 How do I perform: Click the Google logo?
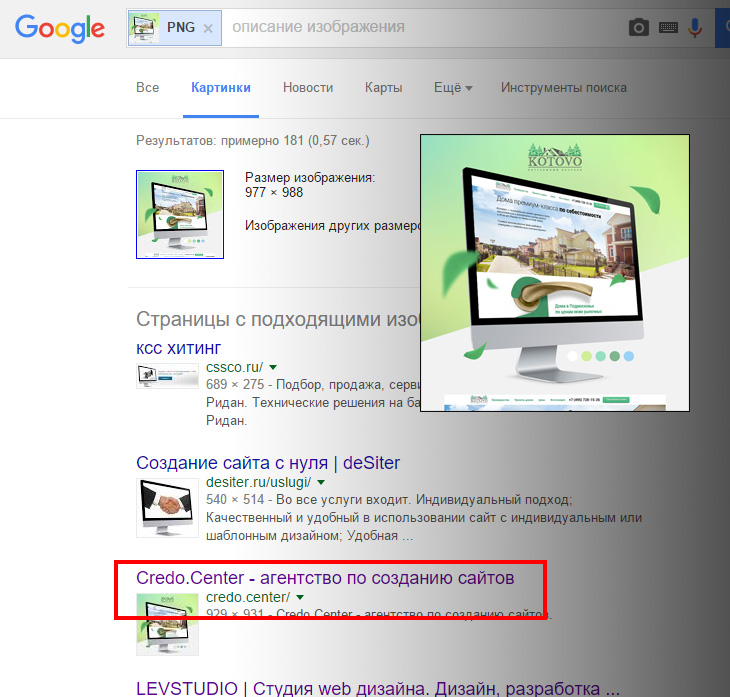(60, 28)
